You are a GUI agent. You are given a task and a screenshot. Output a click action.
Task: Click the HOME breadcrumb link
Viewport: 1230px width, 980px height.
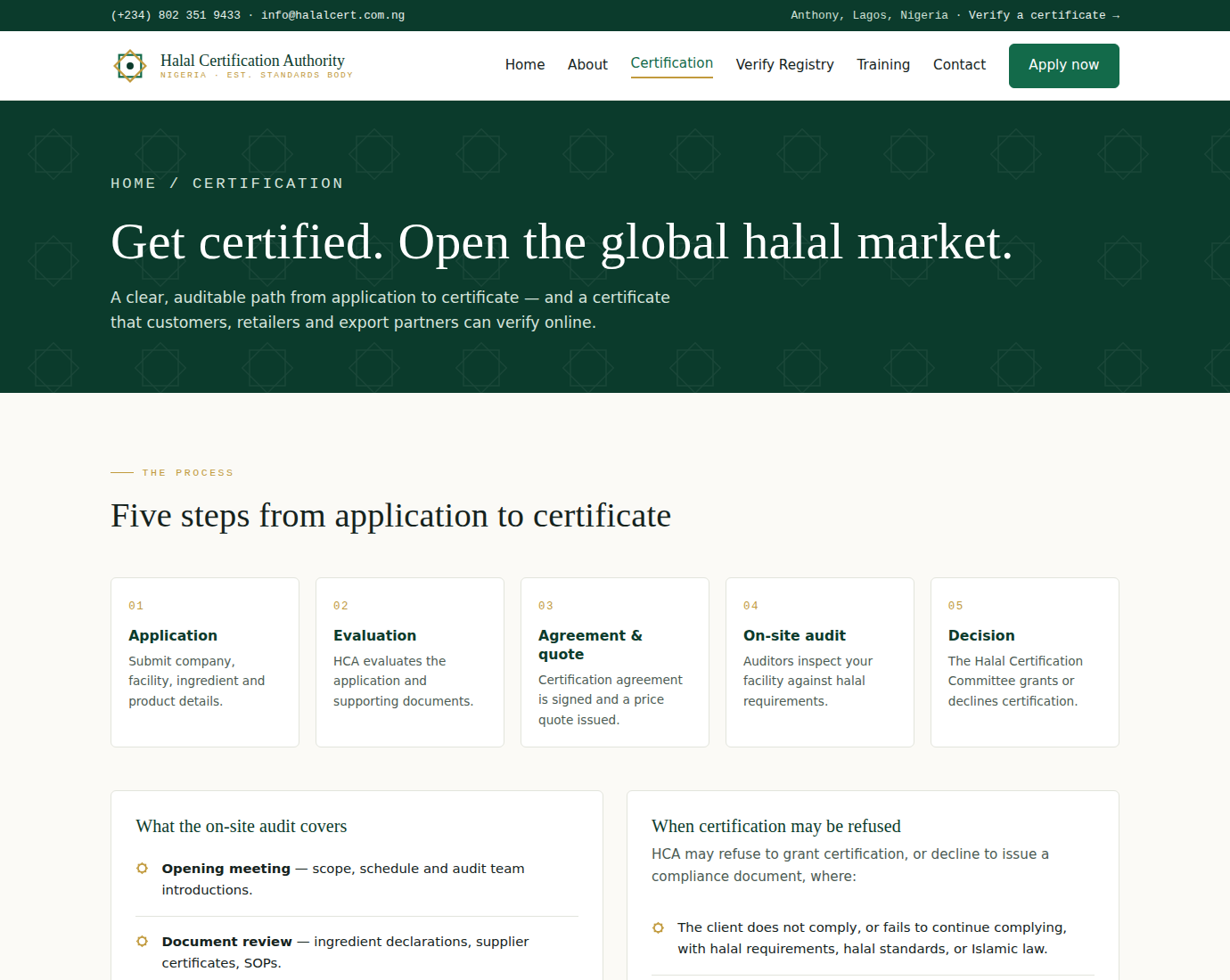pyautogui.click(x=134, y=184)
